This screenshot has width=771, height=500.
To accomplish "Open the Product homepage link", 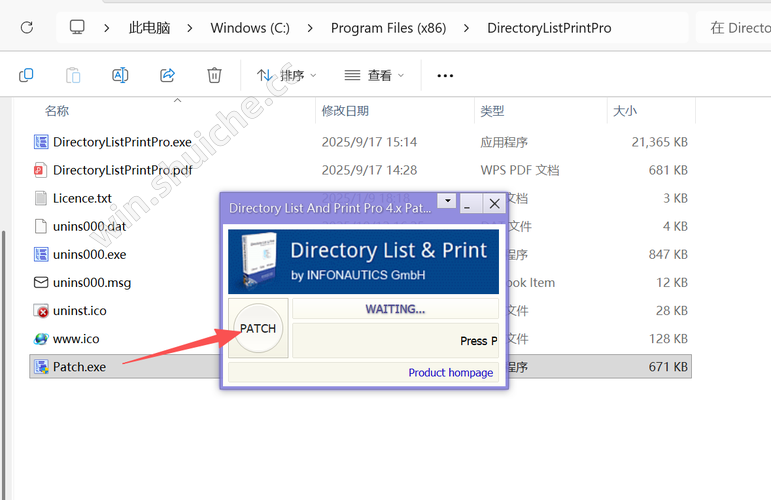I will click(450, 373).
